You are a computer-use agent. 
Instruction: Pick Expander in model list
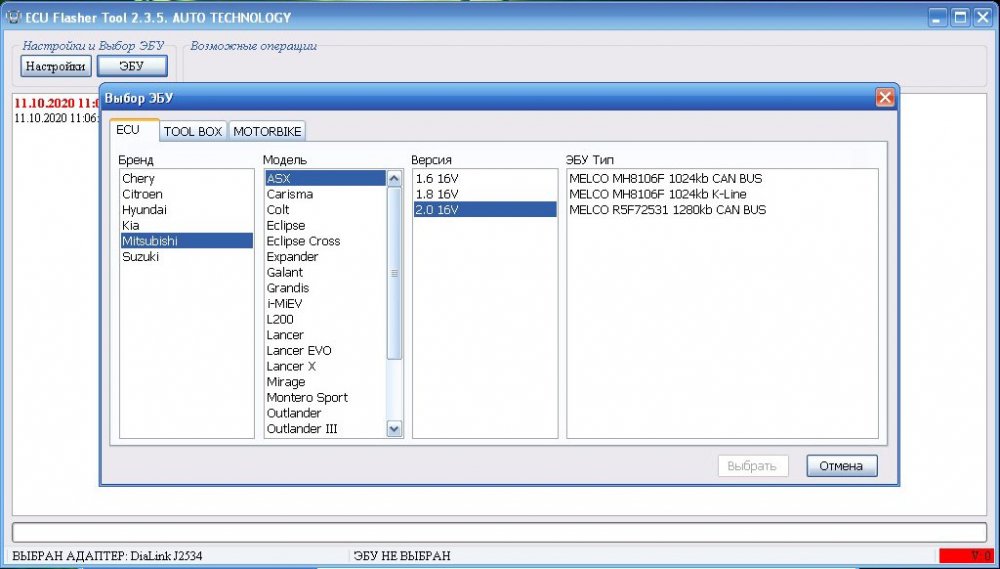[x=325, y=256]
